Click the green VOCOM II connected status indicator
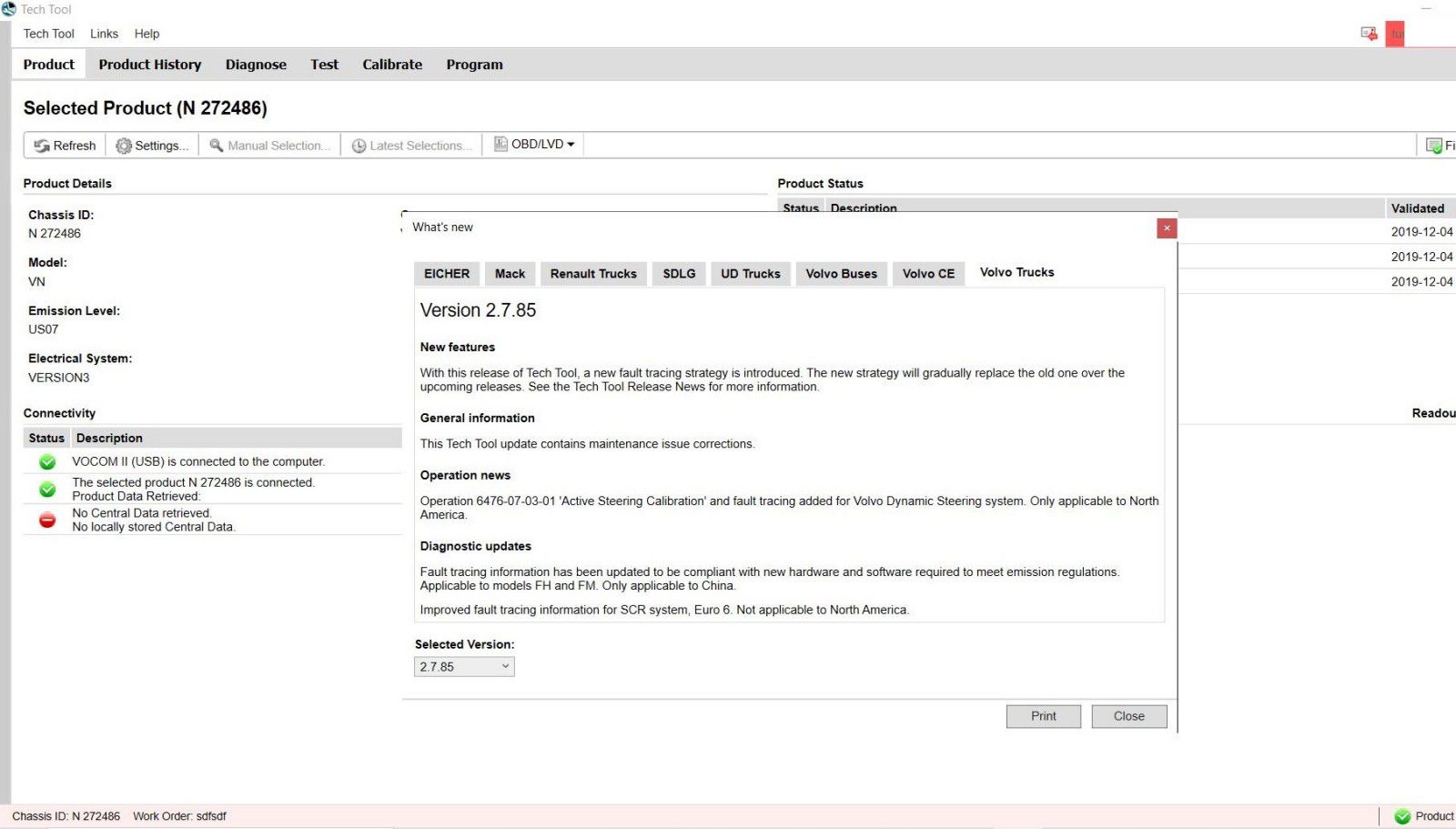 45,461
